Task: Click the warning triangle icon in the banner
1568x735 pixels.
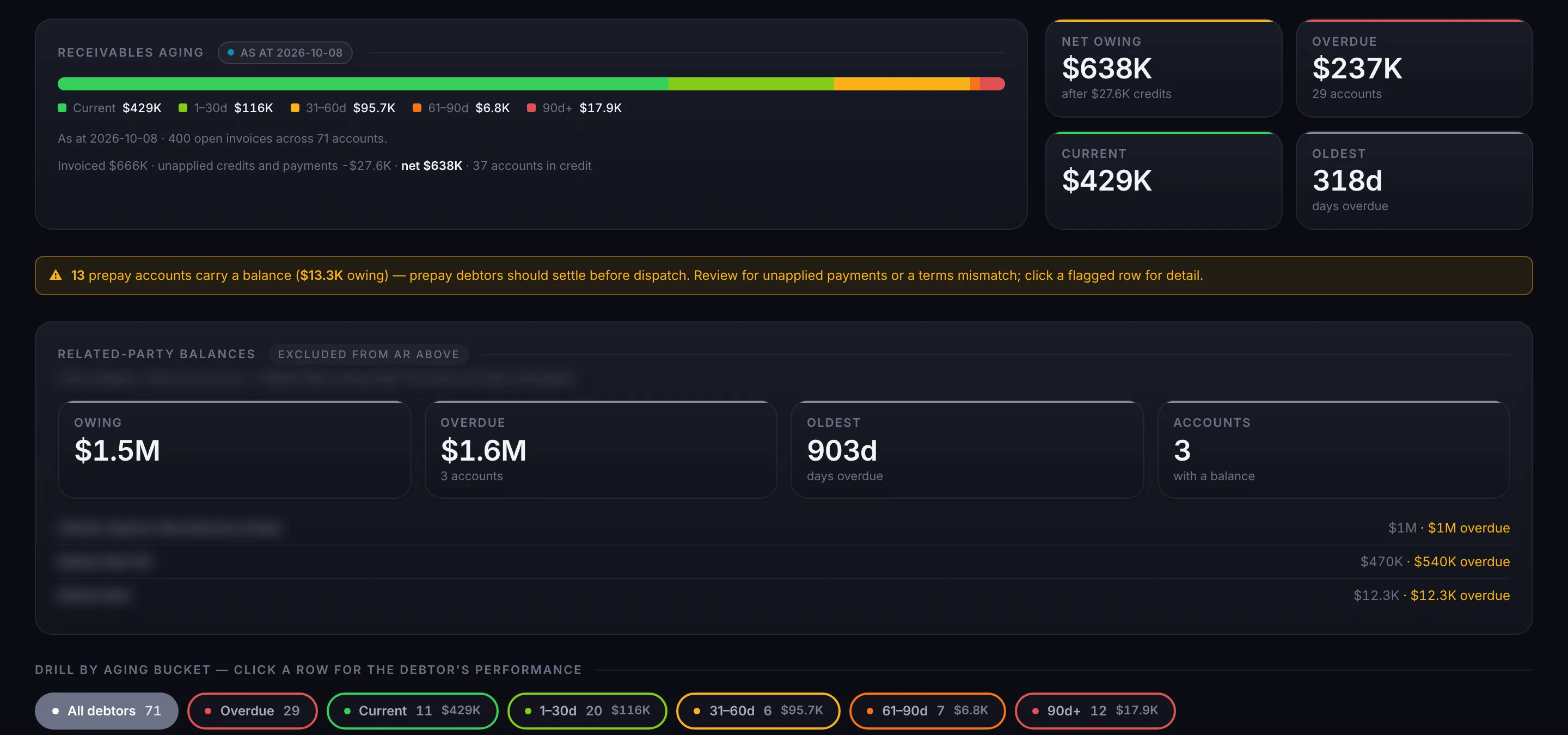Action: (56, 275)
